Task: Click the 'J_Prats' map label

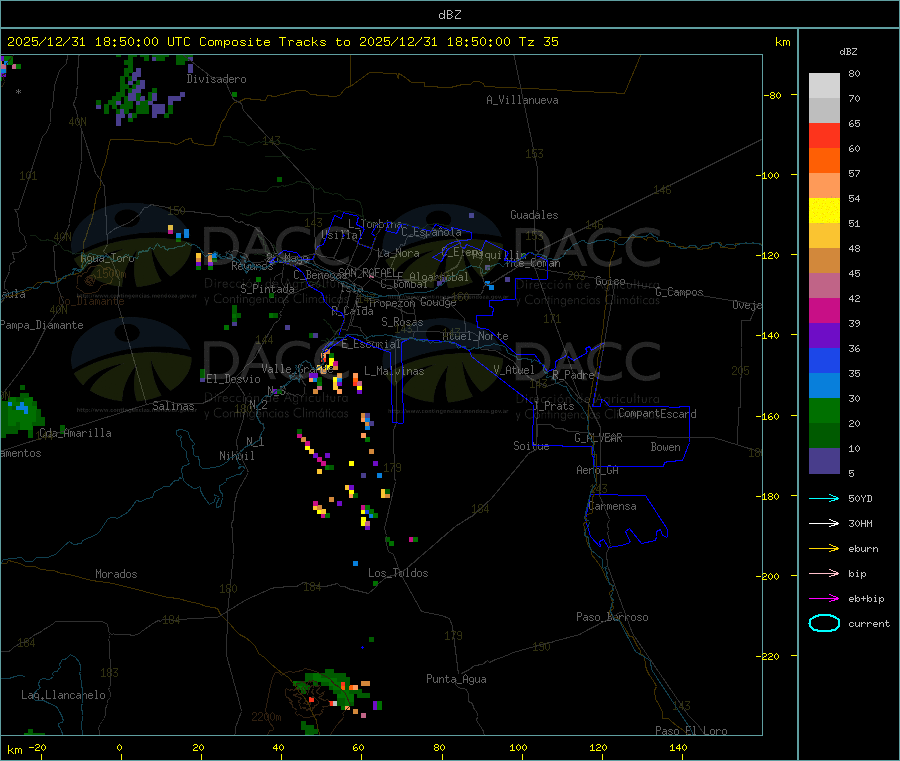Action: (554, 406)
